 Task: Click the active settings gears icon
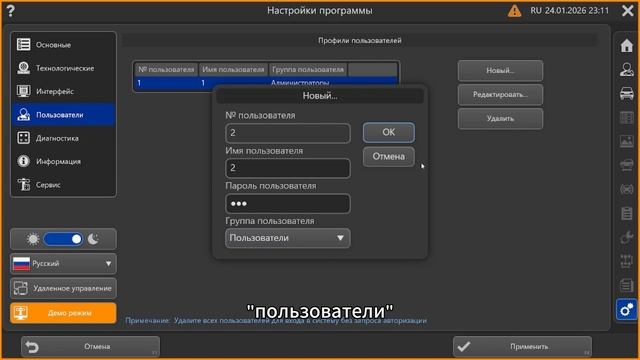627,310
